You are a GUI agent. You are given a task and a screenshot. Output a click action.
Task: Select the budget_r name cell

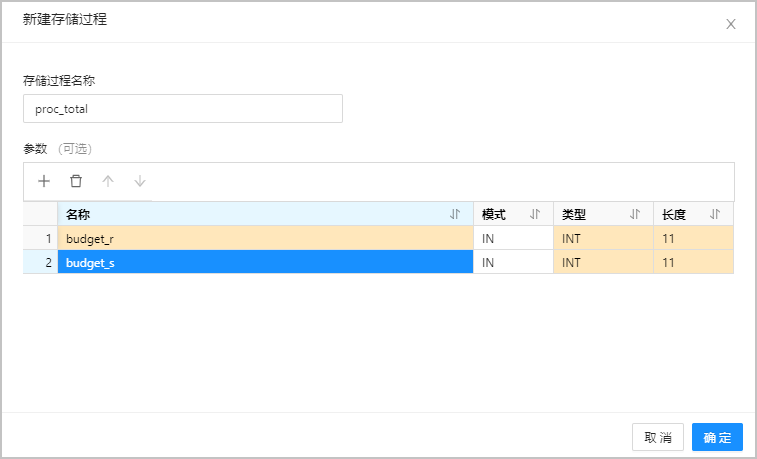pyautogui.click(x=265, y=238)
